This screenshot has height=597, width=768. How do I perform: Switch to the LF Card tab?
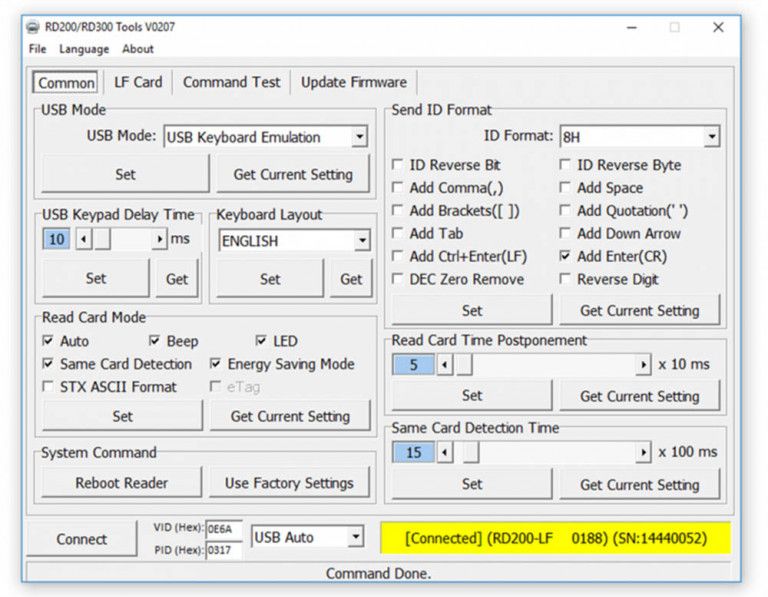(x=137, y=82)
